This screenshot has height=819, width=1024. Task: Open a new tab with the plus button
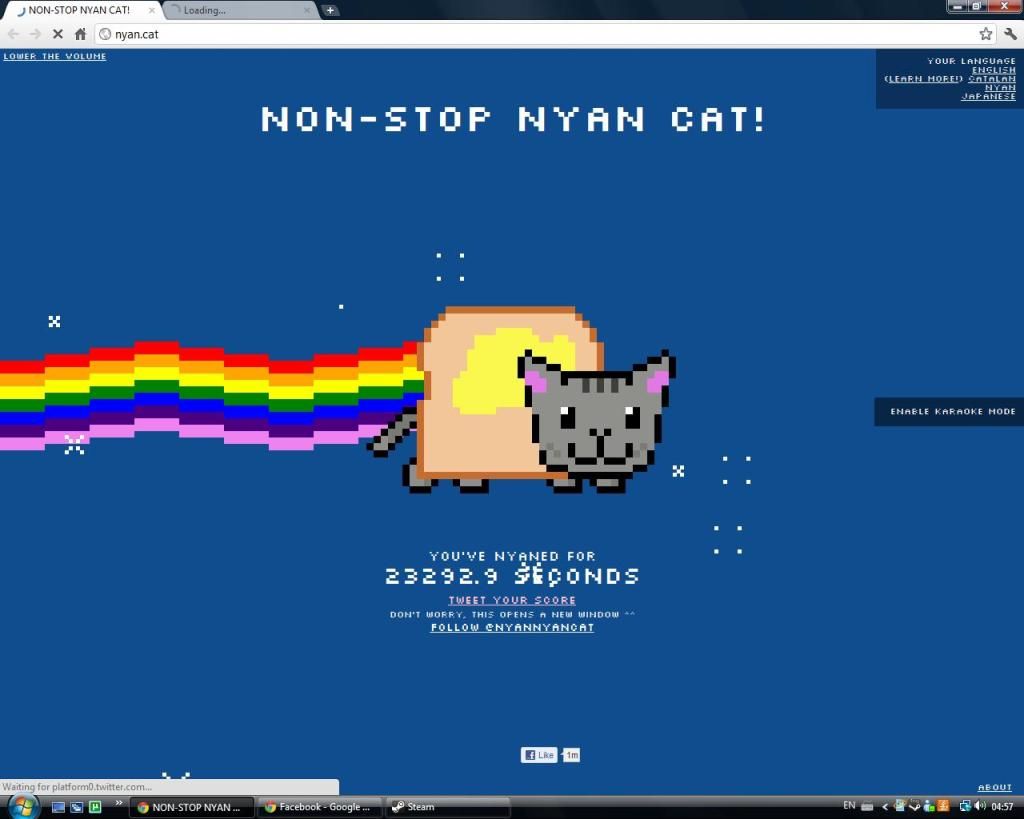(x=330, y=10)
